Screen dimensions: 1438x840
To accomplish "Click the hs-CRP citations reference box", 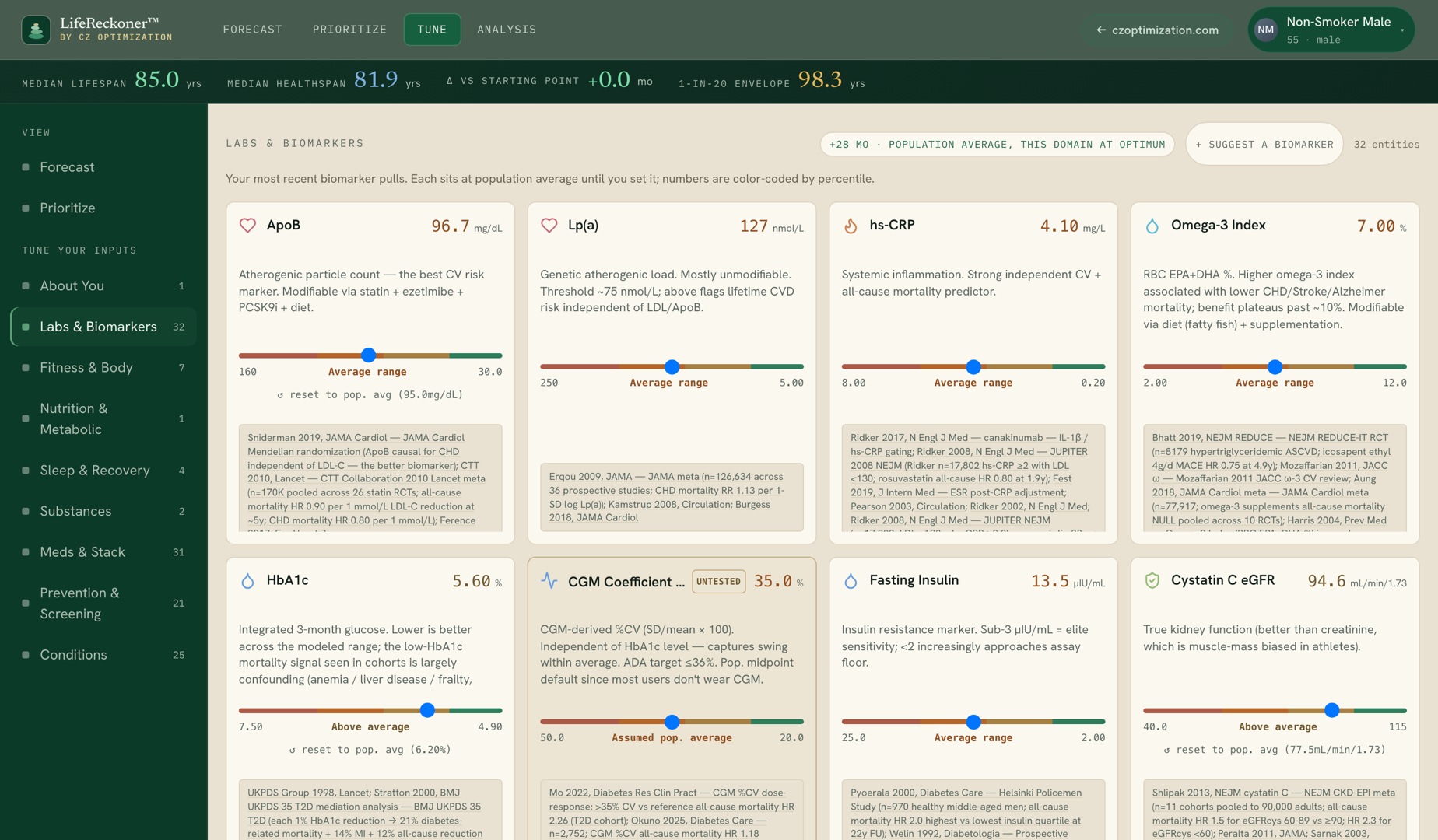I will pos(973,478).
